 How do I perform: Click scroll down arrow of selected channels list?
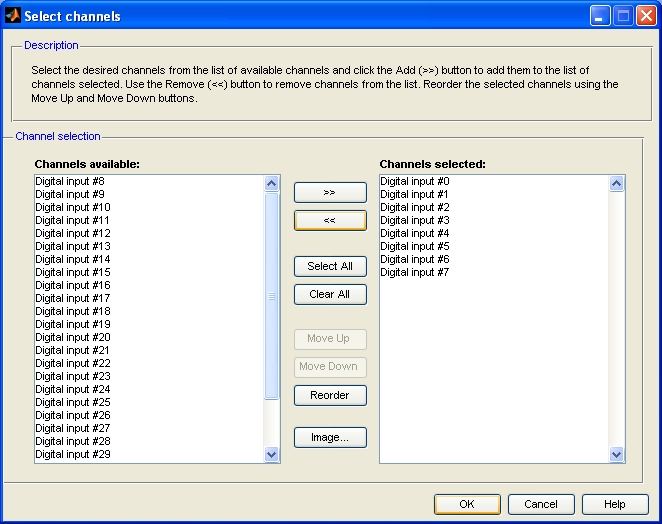[x=617, y=454]
